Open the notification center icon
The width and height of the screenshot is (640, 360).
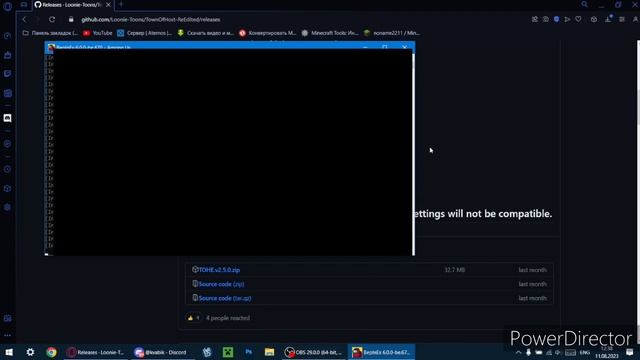(x=630, y=352)
